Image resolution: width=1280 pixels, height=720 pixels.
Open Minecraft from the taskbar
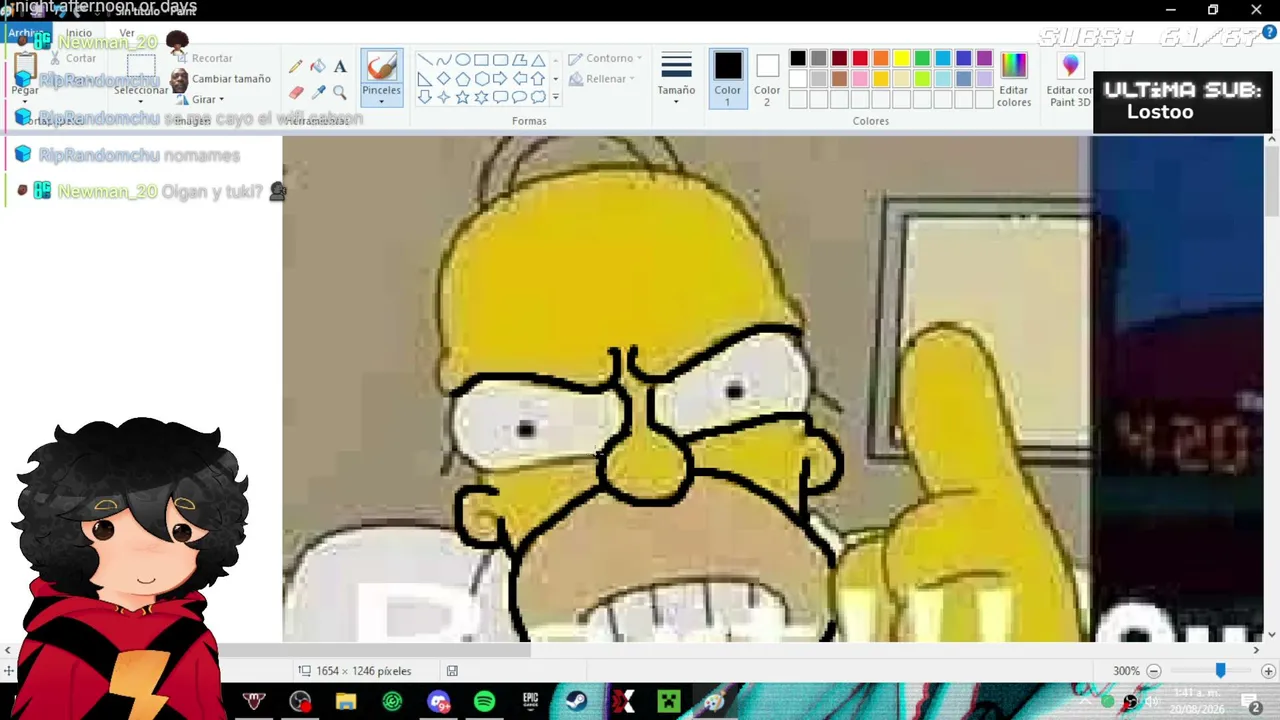668,702
